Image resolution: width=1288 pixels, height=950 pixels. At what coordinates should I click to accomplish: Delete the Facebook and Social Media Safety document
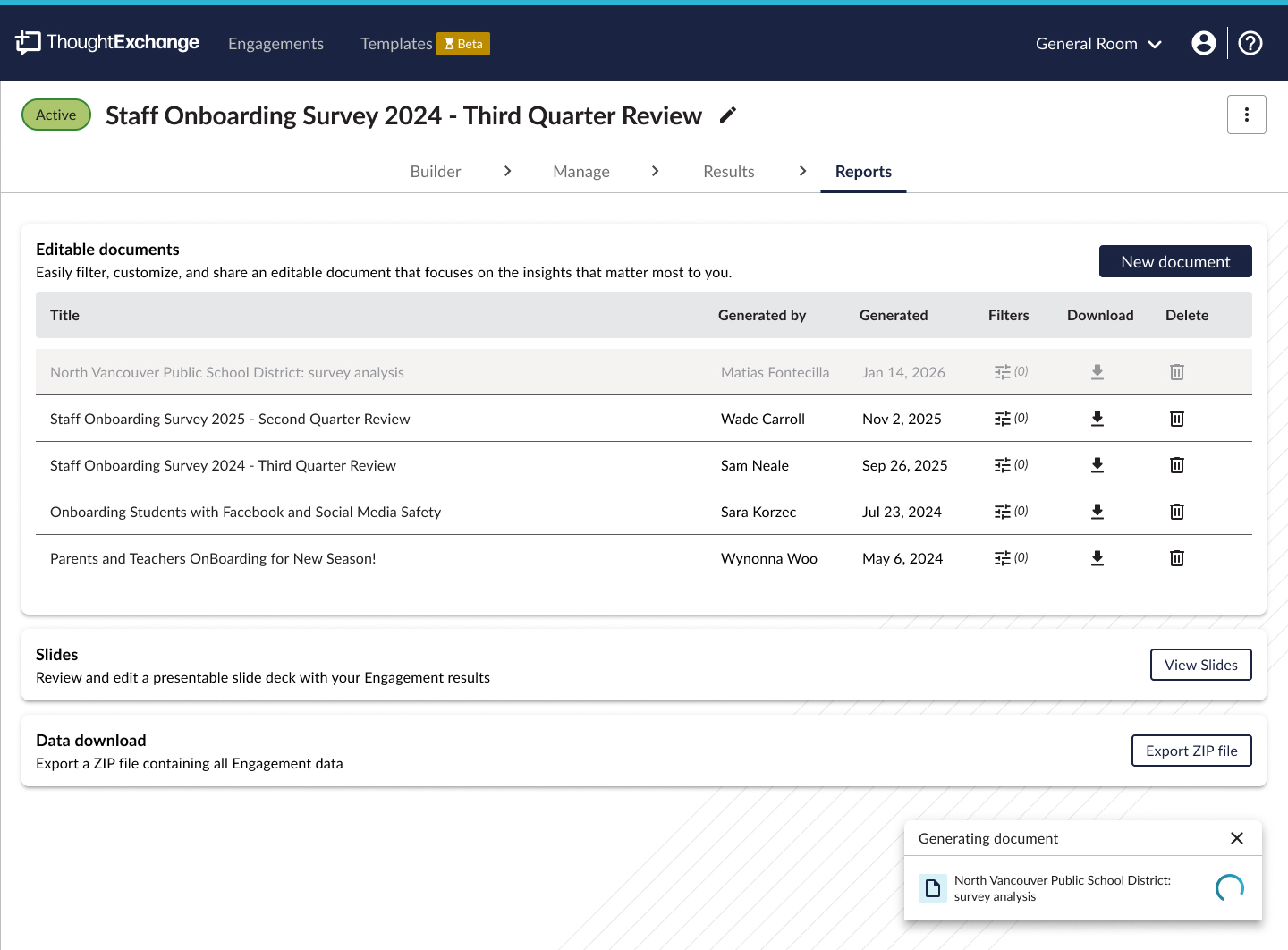[x=1177, y=512]
